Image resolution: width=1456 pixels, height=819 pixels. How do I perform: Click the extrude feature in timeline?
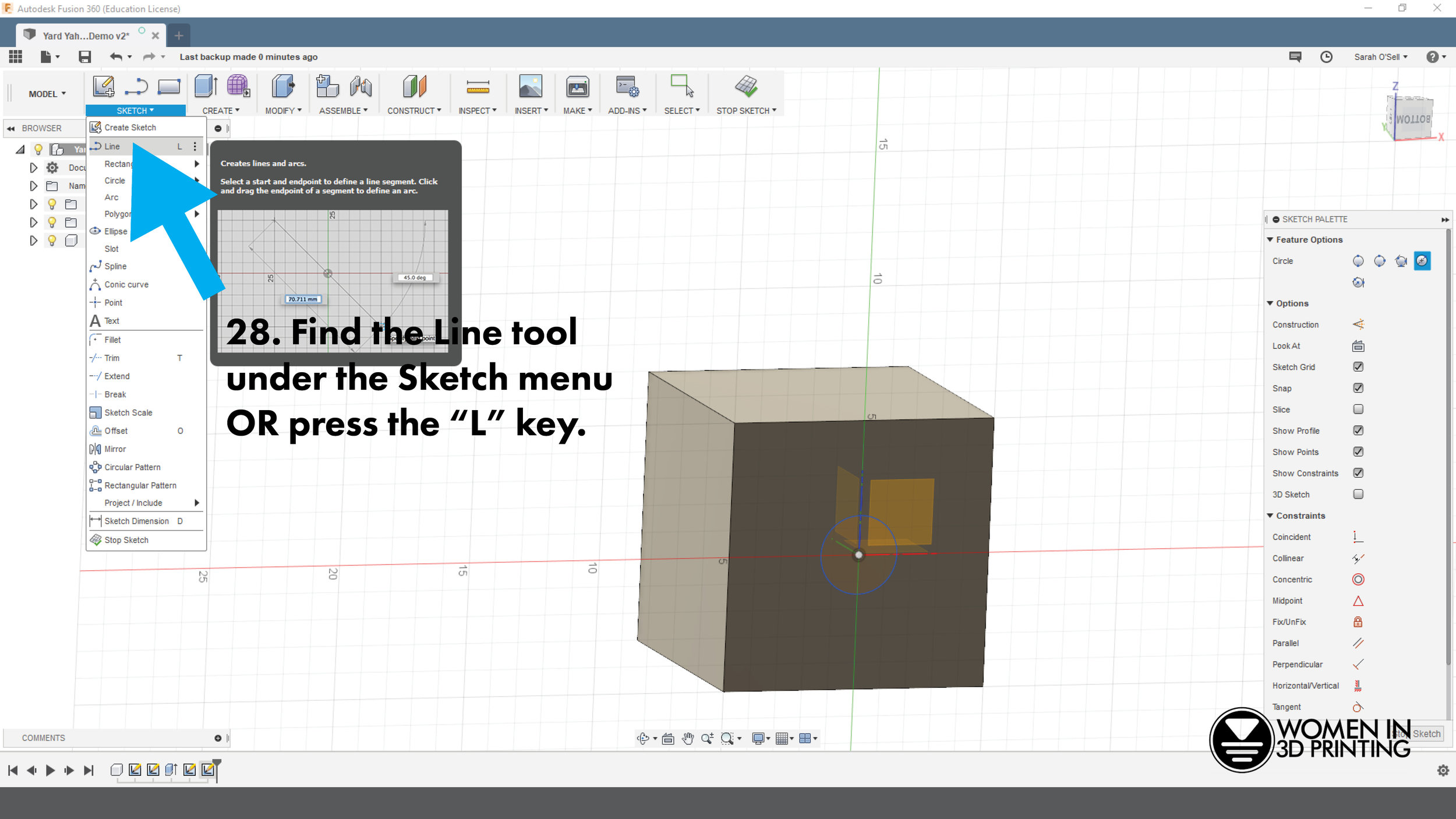pos(171,770)
